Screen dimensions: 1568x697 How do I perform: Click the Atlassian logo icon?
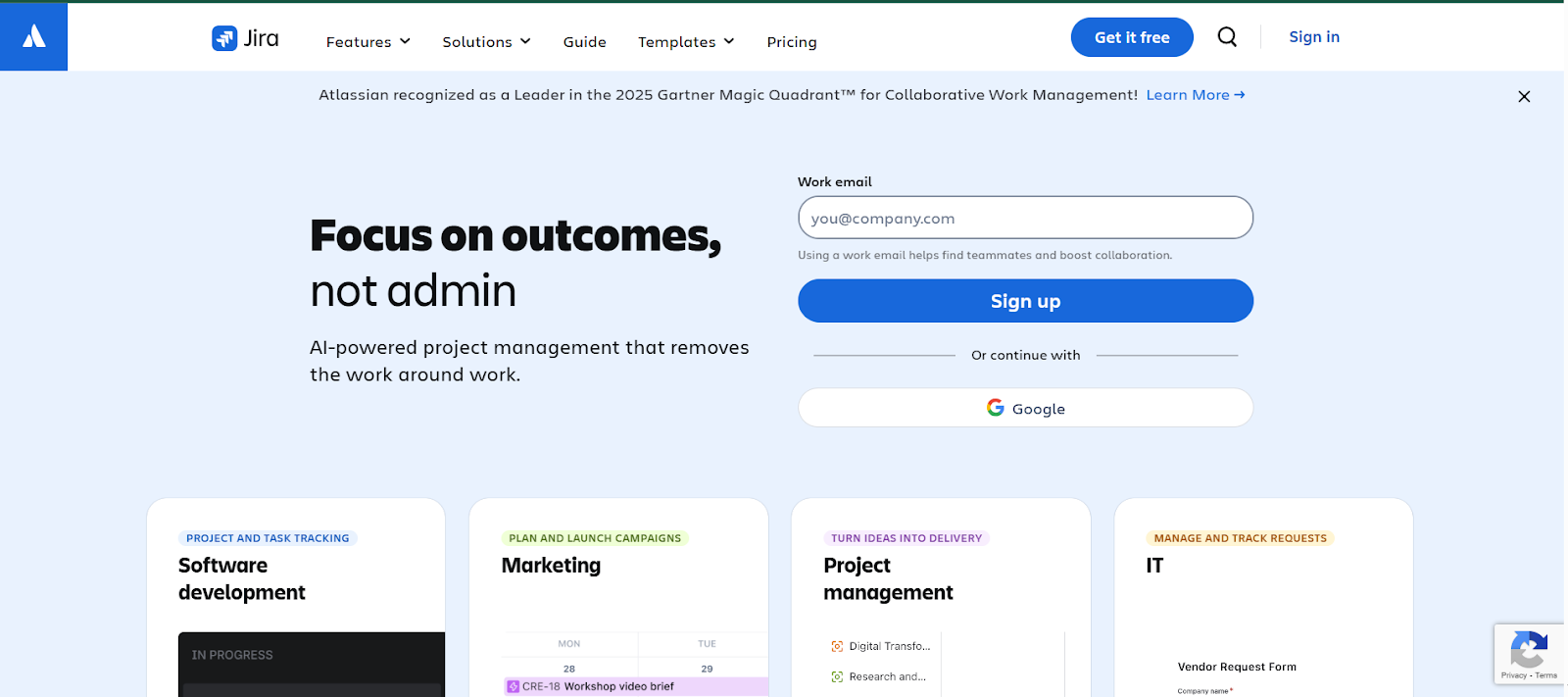point(34,36)
